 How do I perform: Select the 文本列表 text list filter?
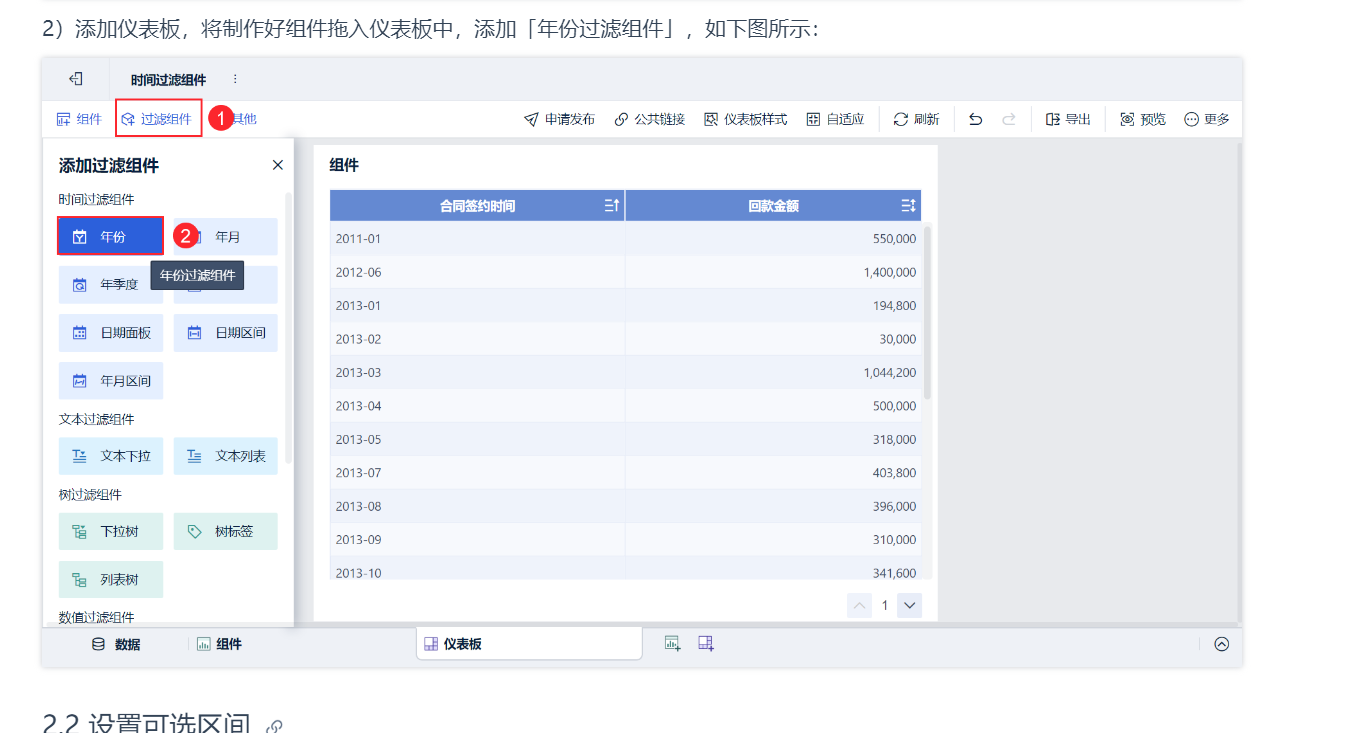226,456
